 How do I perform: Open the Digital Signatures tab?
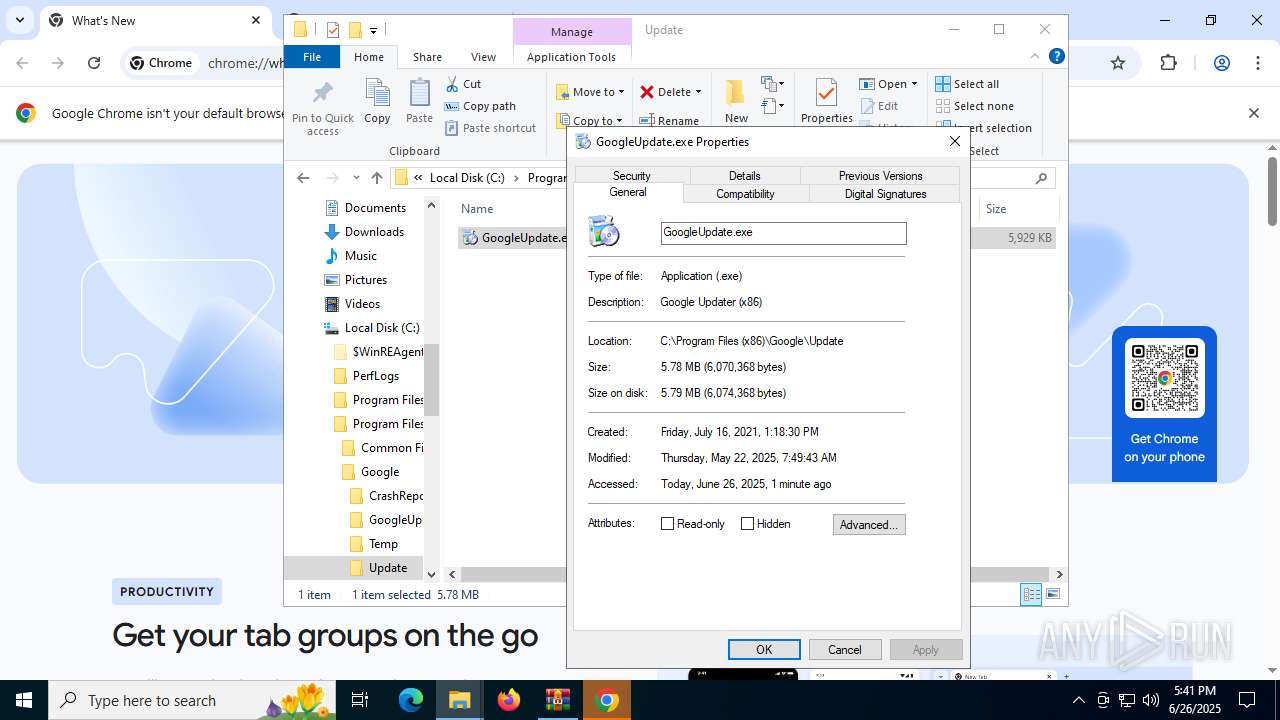(885, 194)
